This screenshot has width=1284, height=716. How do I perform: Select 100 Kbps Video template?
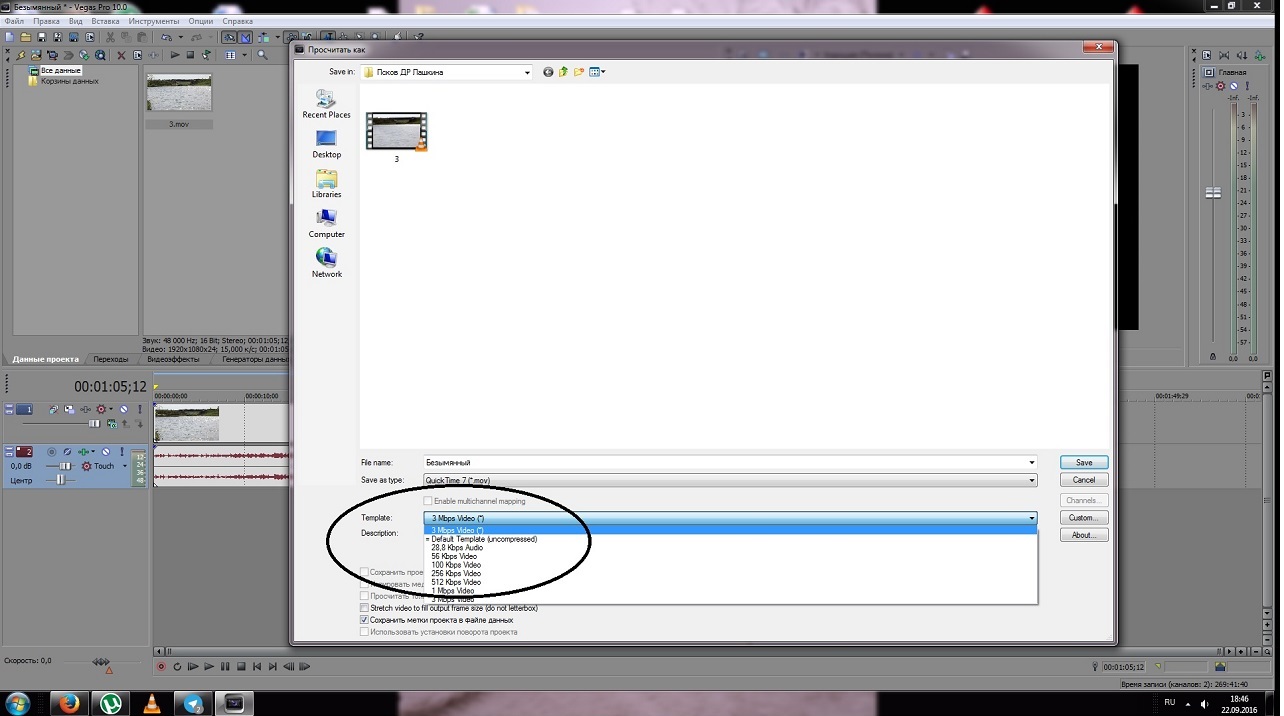[x=730, y=565]
